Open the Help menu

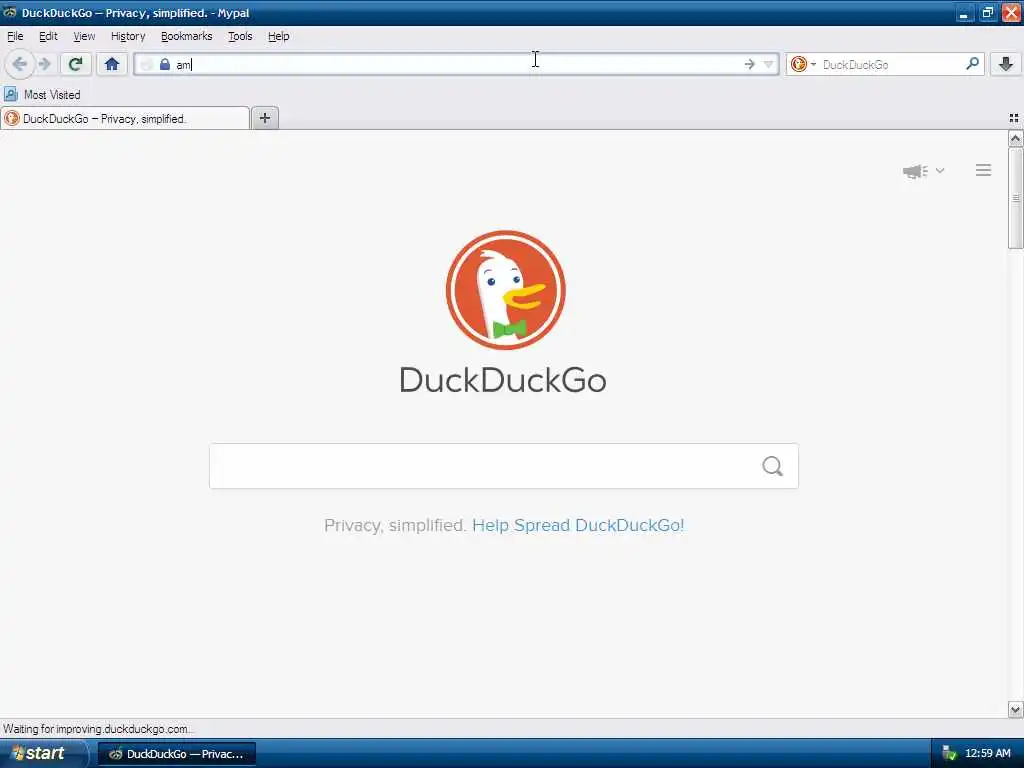(x=279, y=37)
